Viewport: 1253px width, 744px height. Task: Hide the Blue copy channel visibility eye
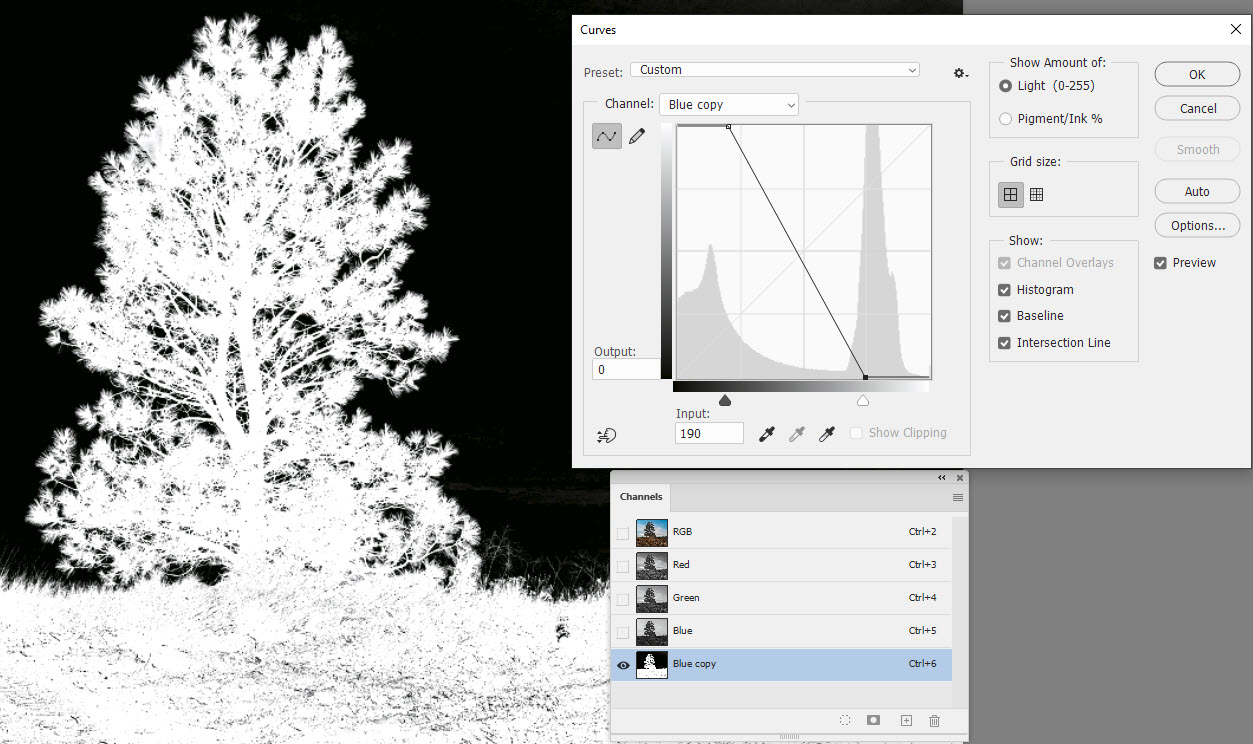click(623, 664)
